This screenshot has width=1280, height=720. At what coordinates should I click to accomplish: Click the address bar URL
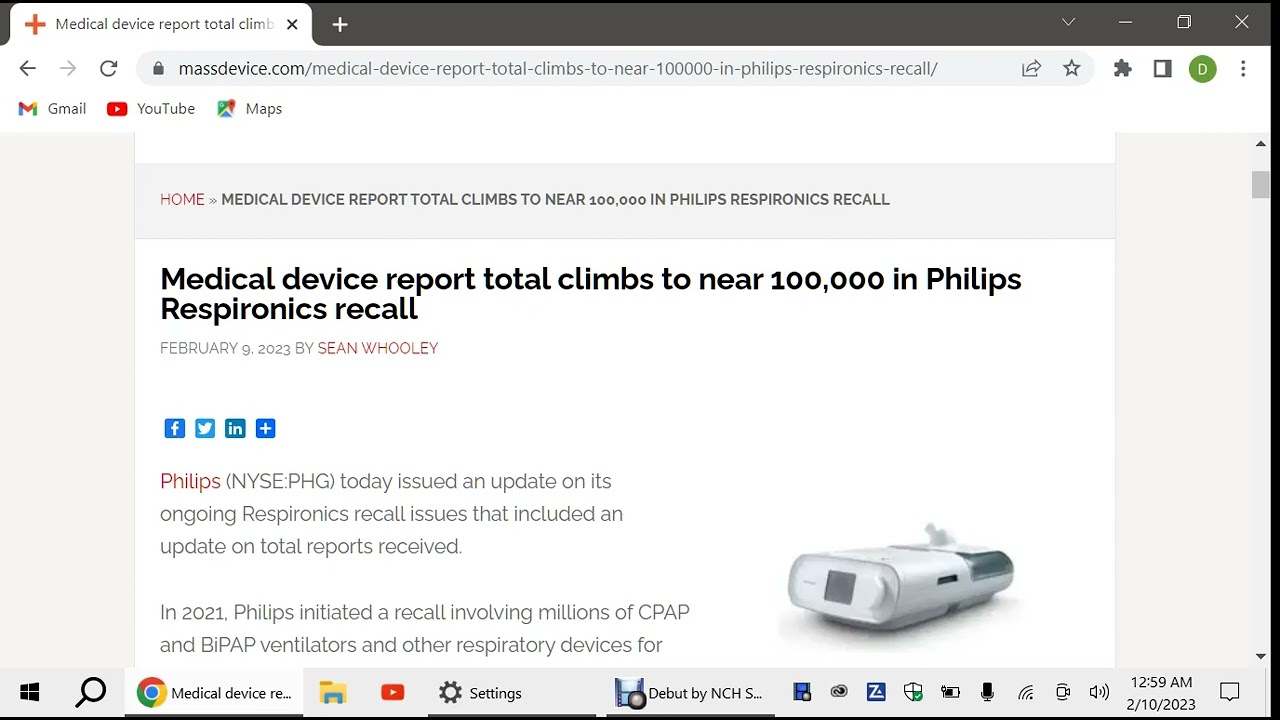tap(557, 69)
